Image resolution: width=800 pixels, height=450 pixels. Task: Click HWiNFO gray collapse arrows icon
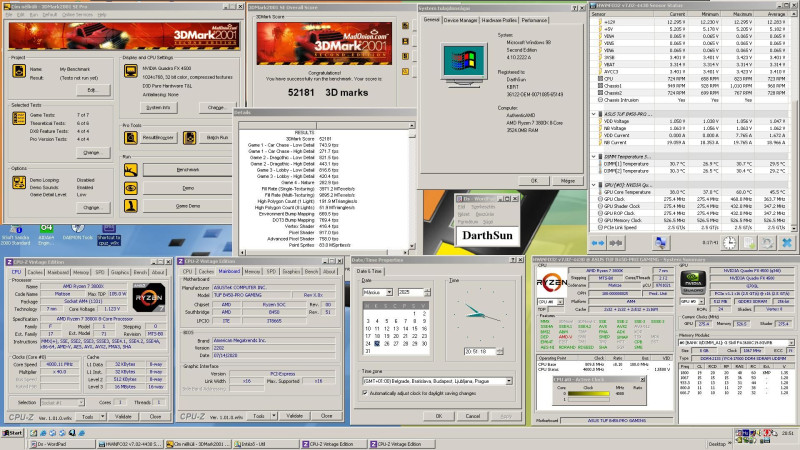616,243
